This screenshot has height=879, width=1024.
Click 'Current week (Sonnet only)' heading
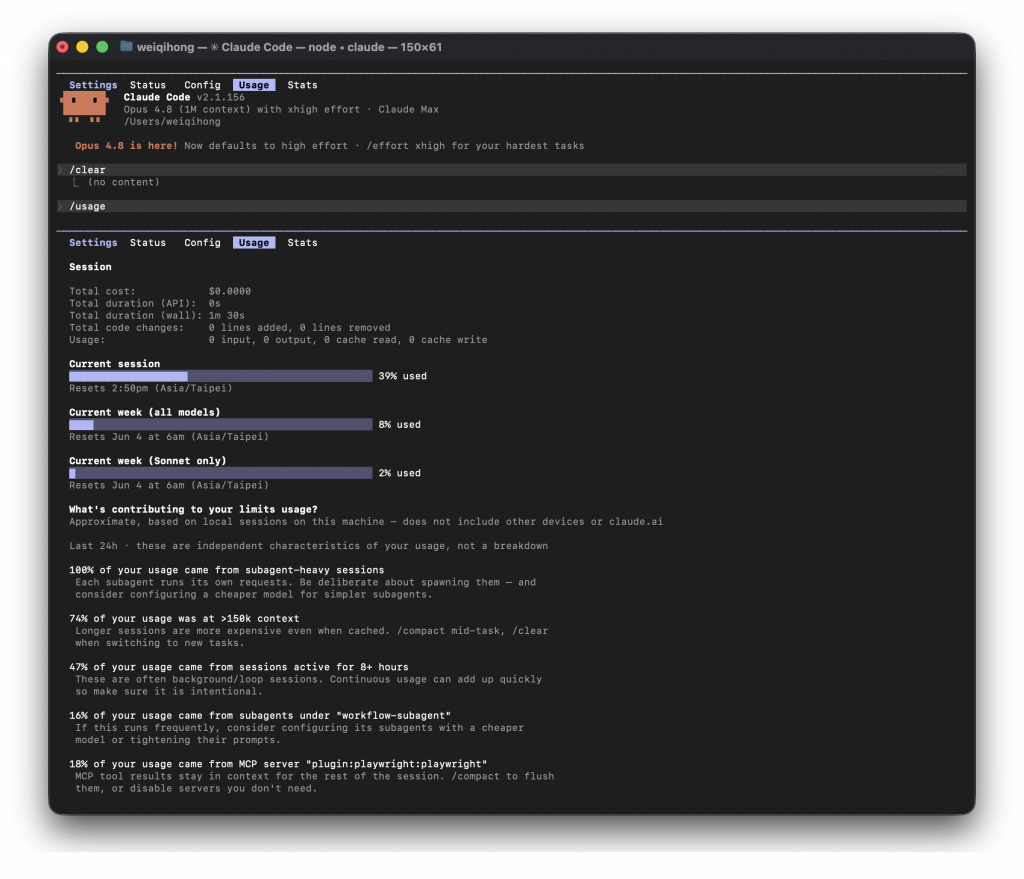click(148, 461)
